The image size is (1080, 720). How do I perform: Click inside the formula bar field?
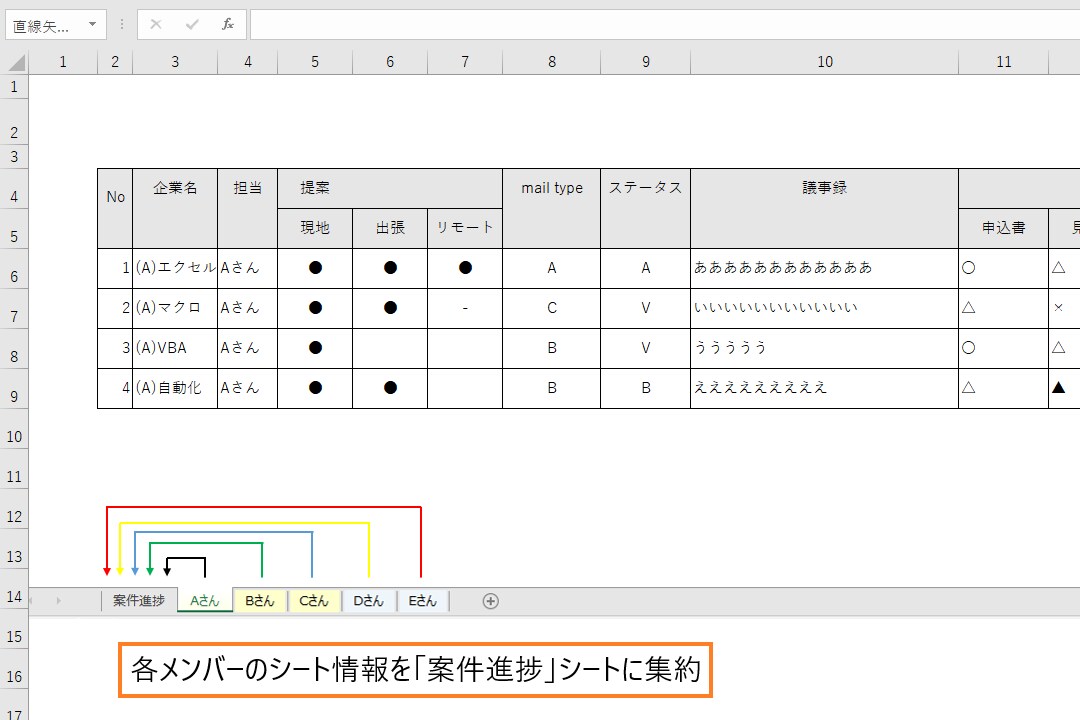click(665, 25)
